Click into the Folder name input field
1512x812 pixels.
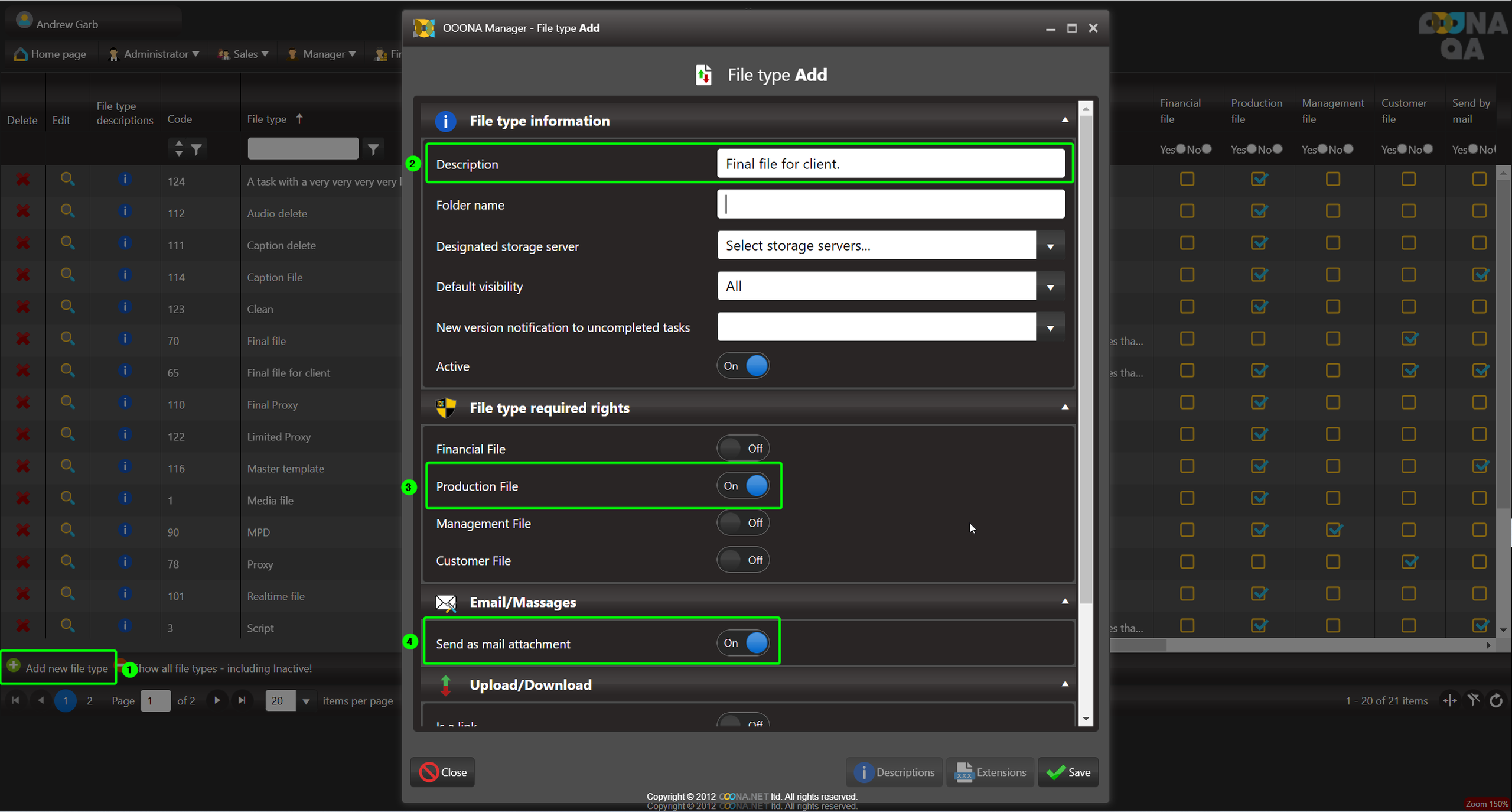coord(890,204)
